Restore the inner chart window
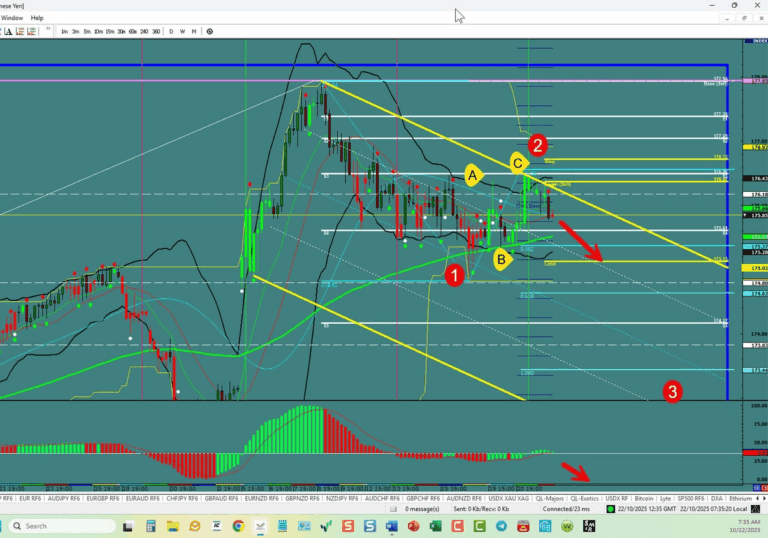 tap(744, 18)
